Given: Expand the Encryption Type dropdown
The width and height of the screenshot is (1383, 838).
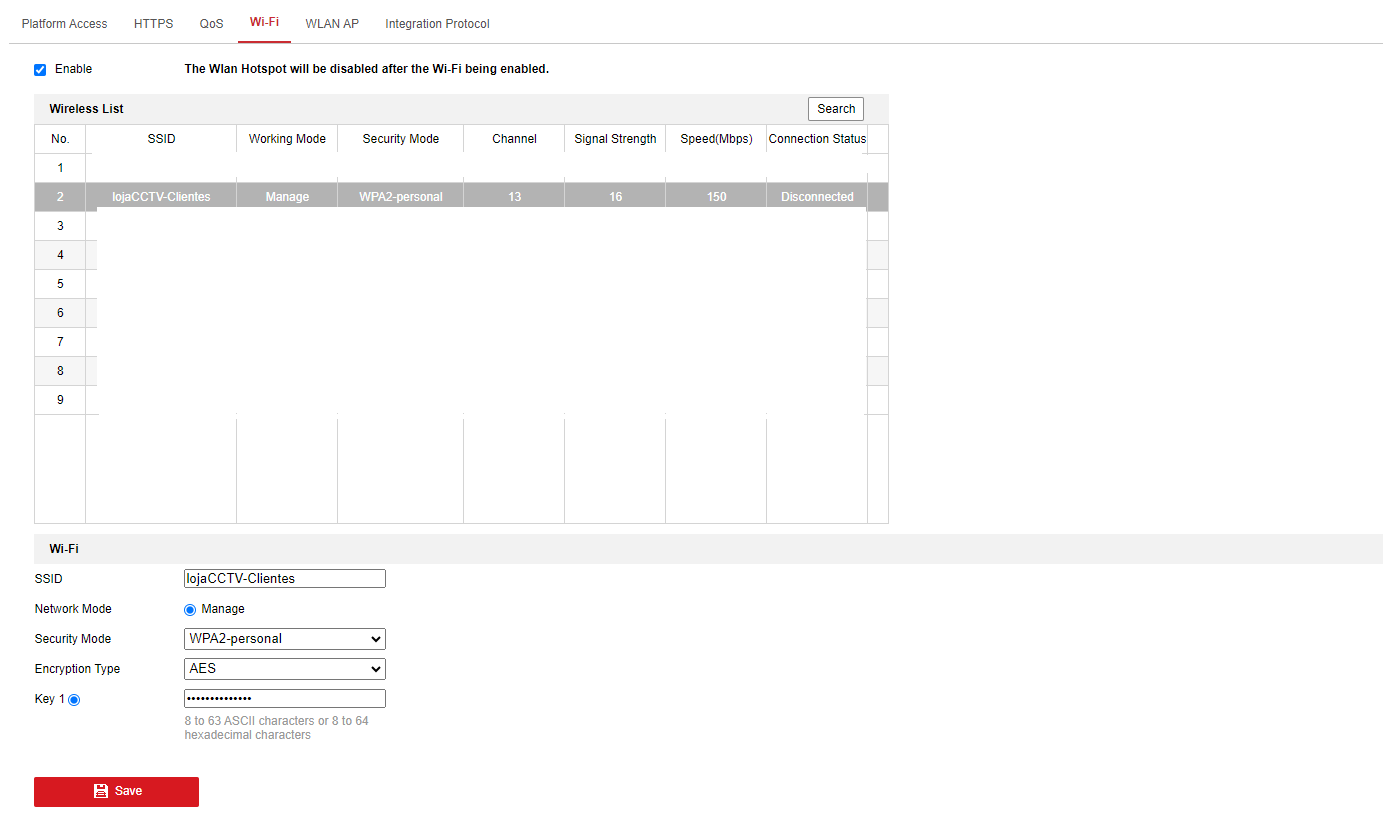Looking at the screenshot, I should coord(285,669).
